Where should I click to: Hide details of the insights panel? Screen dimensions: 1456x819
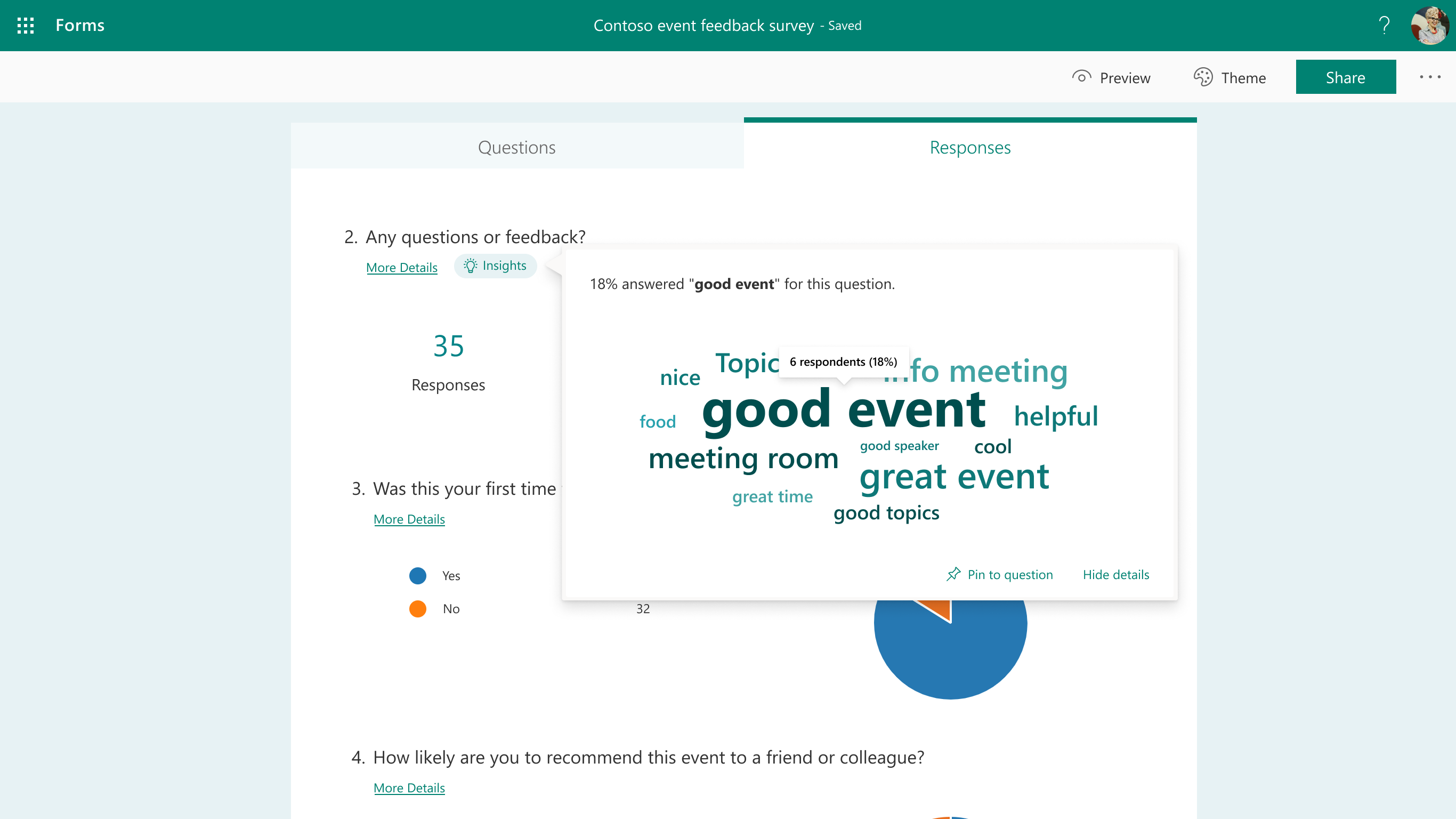[x=1116, y=574]
